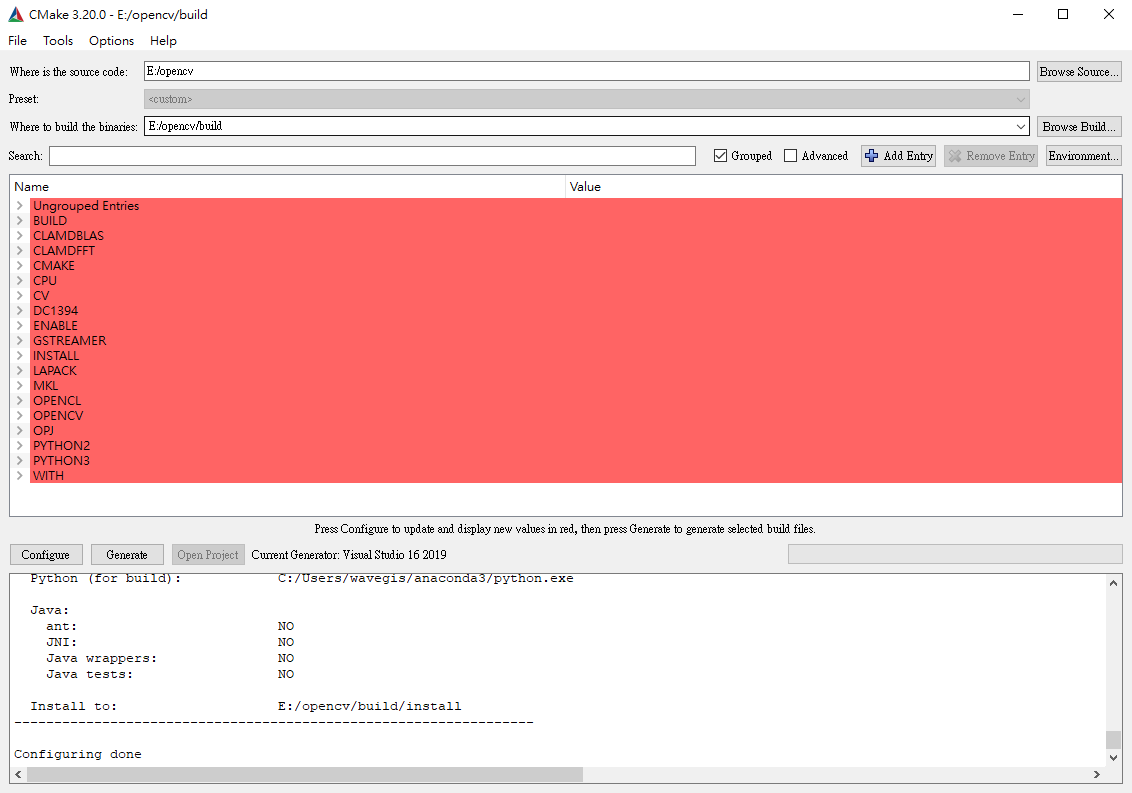Select the CLAMDFFT tree row
This screenshot has height=793, width=1132.
tap(575, 251)
